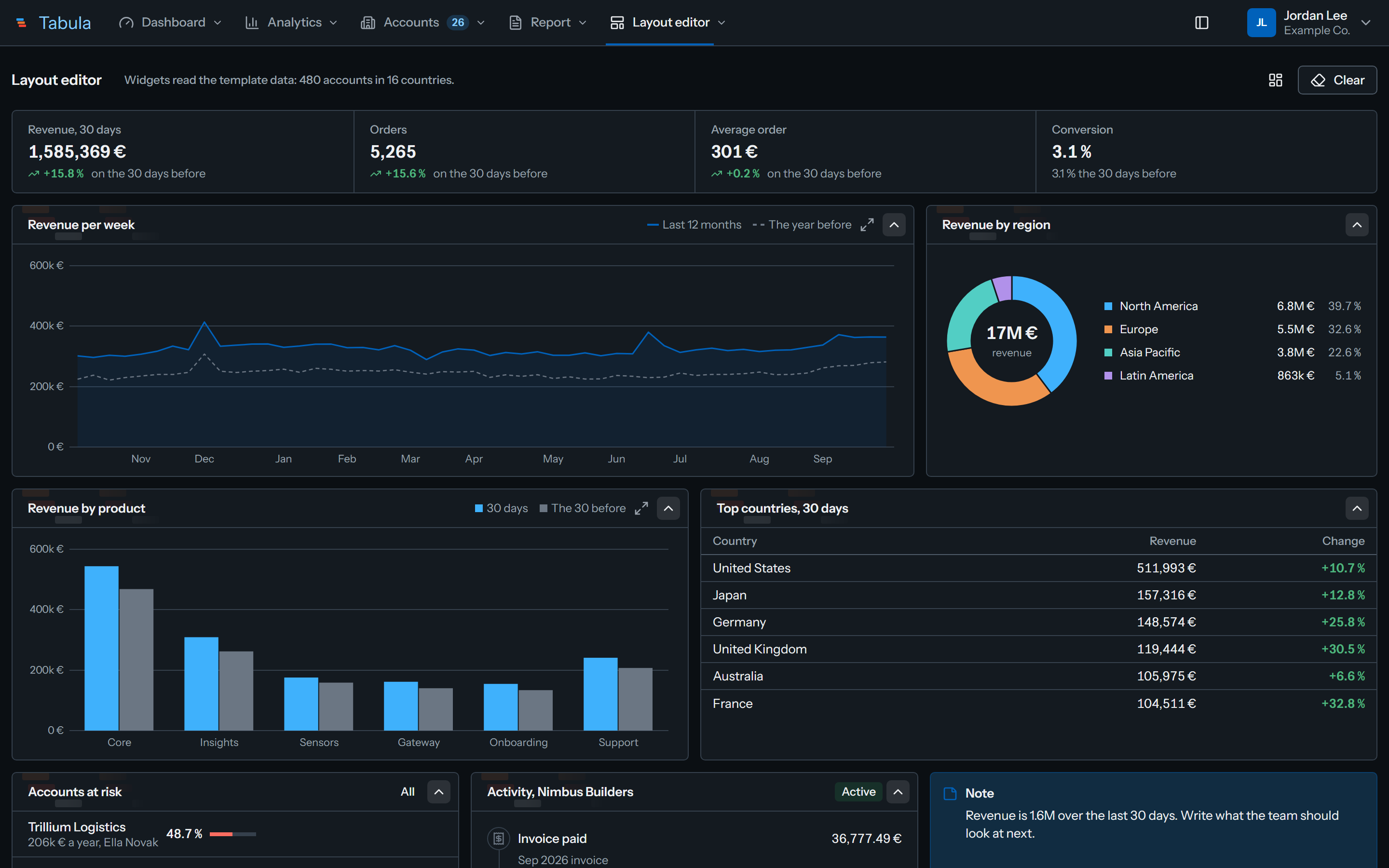Collapse the Activity, Nimbus Builders widget
The height and width of the screenshot is (868, 1389).
click(898, 792)
